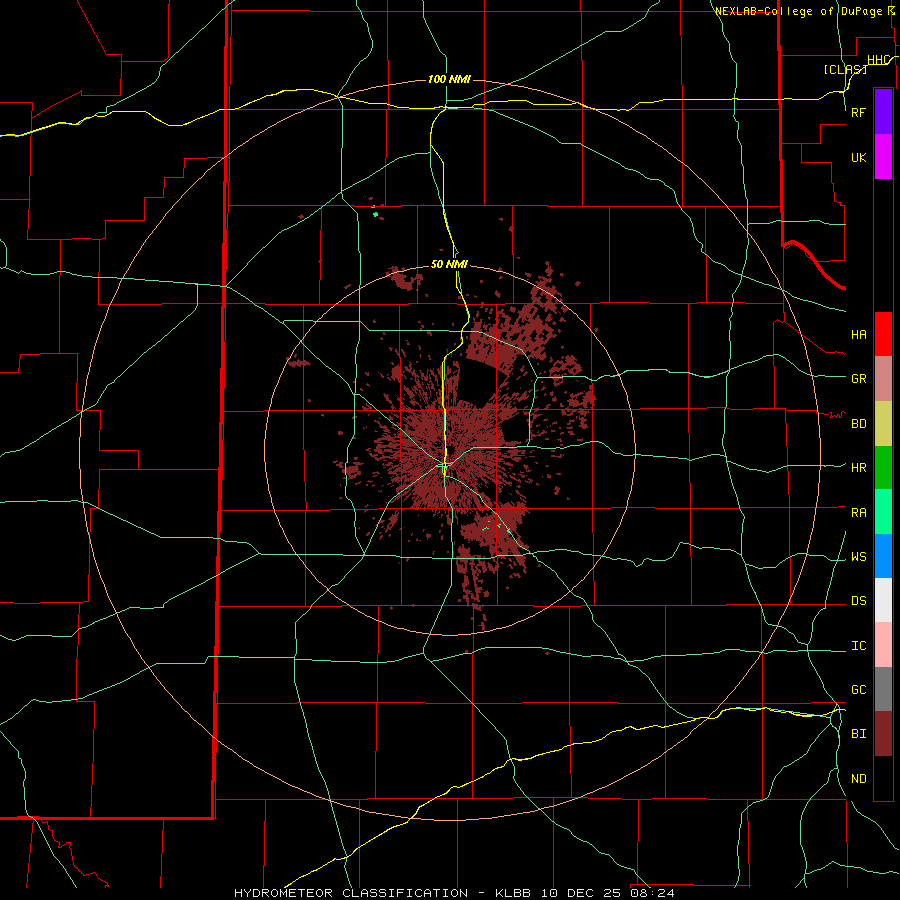
Task: Click the BI brown color swatch
Action: tap(883, 734)
